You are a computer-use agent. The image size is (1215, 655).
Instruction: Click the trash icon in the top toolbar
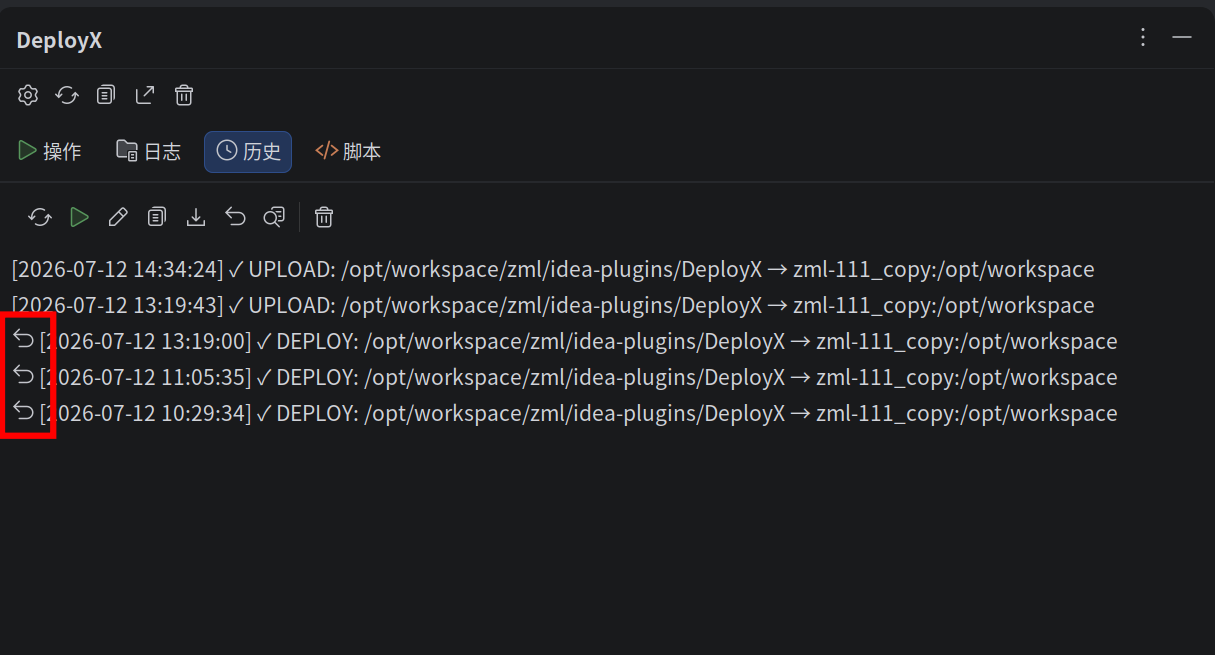click(184, 95)
